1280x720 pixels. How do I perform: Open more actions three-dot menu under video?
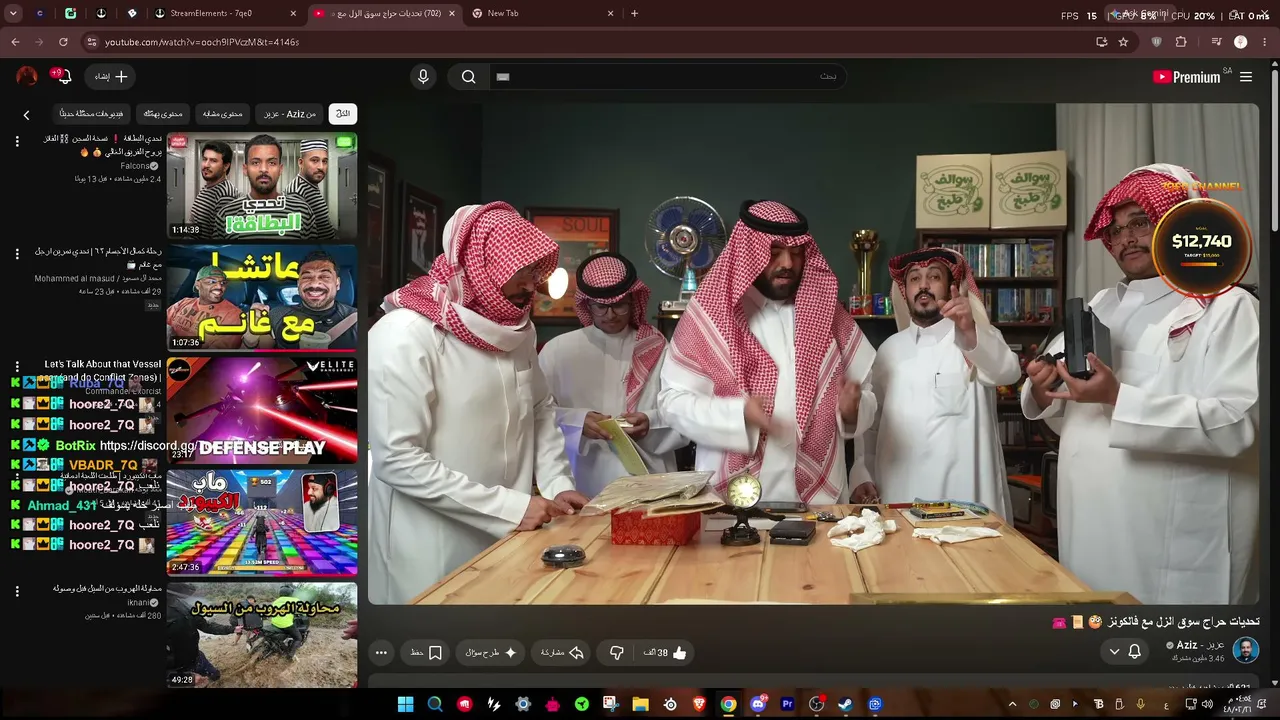(x=381, y=653)
